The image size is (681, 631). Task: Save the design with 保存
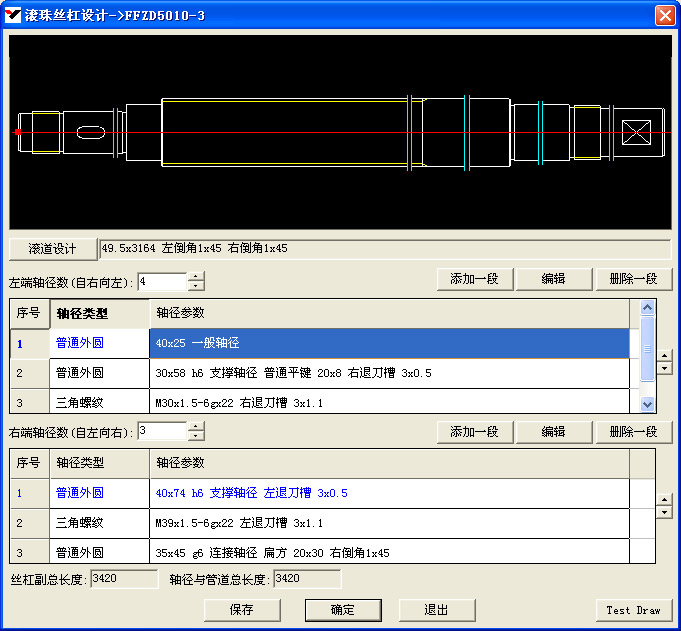pyautogui.click(x=241, y=610)
